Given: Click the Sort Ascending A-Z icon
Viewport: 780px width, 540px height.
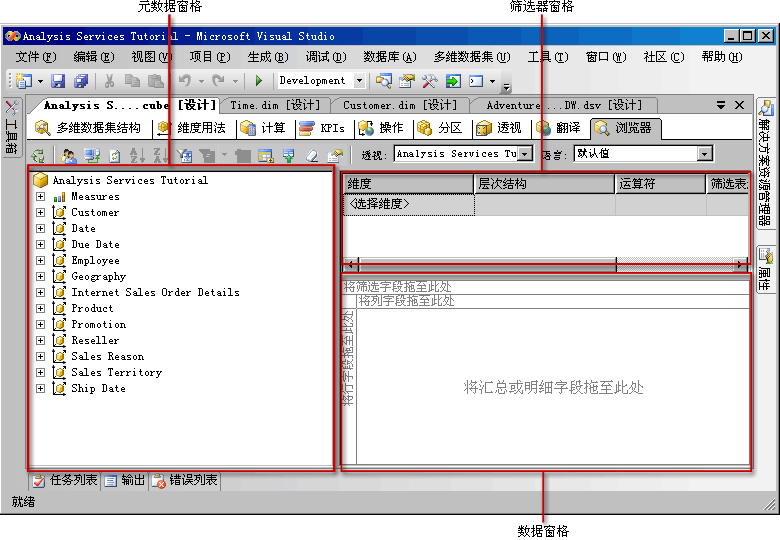Looking at the screenshot, I should 137,156.
